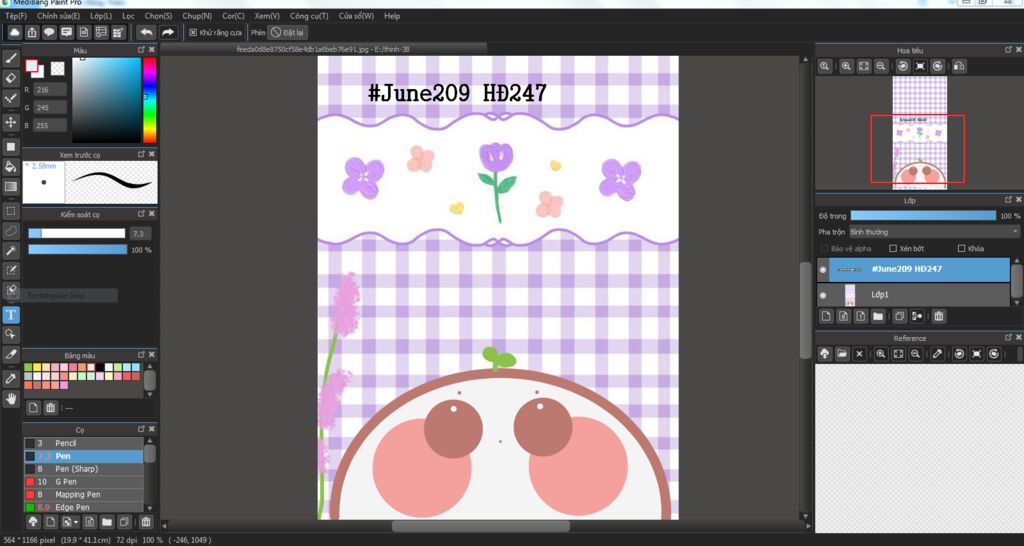Select the Lasso selection tool
Viewport: 1024px width, 546px height.
[10, 231]
